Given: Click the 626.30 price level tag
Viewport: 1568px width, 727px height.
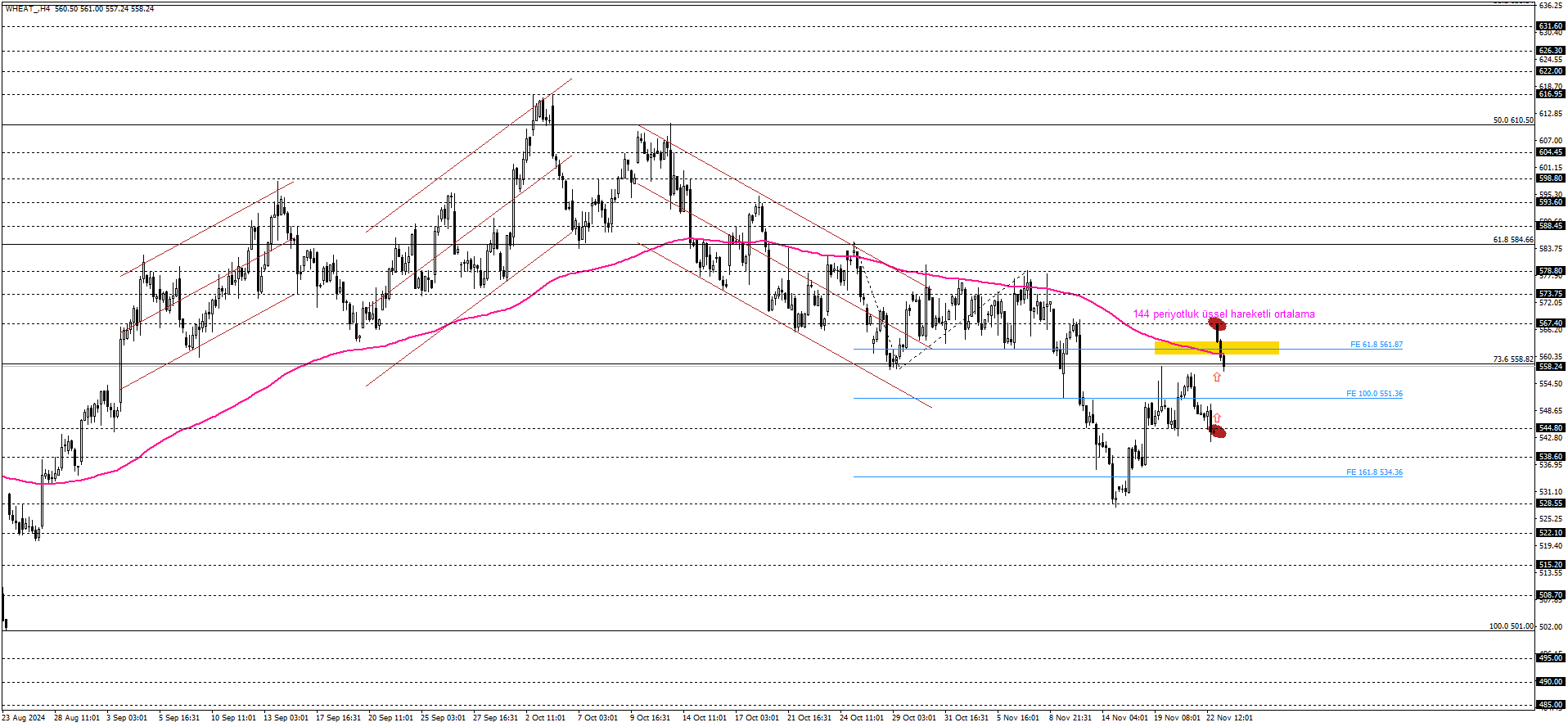Looking at the screenshot, I should point(1551,51).
